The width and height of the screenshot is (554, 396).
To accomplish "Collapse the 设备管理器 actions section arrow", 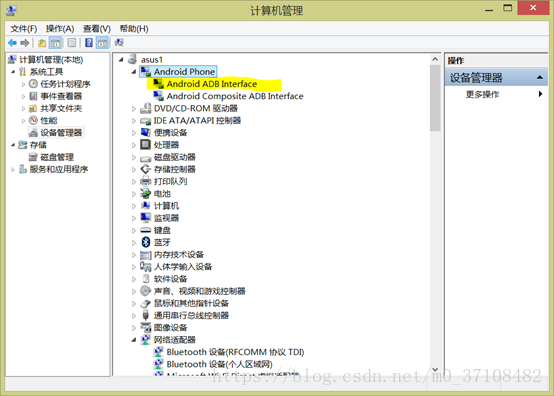I will coord(540,77).
